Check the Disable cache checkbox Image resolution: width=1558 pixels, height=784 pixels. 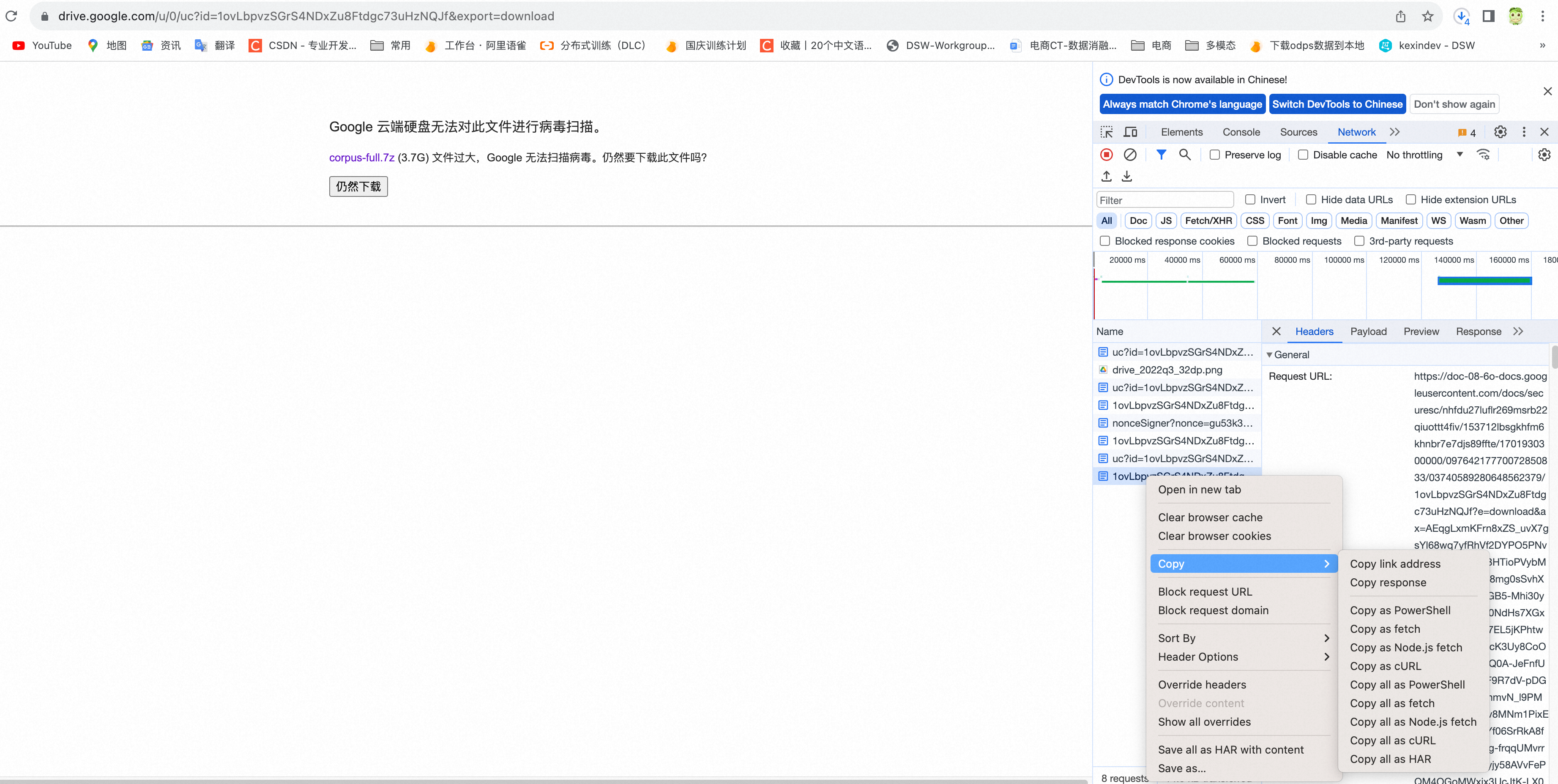(x=1303, y=155)
